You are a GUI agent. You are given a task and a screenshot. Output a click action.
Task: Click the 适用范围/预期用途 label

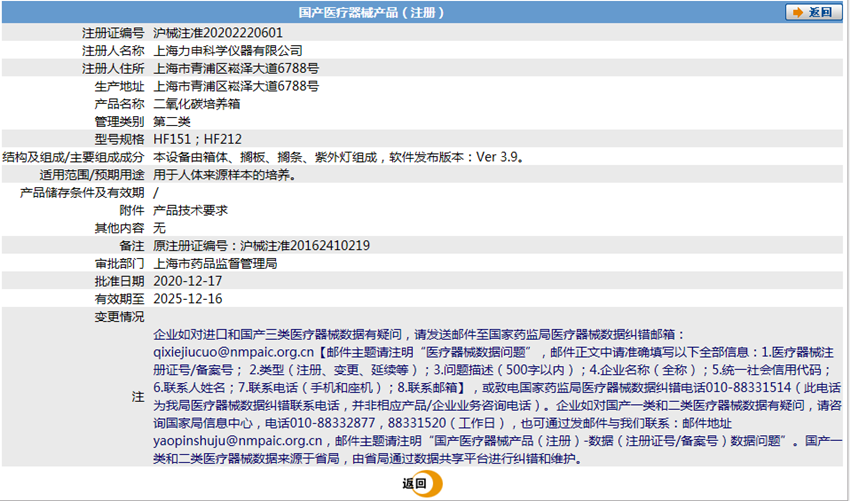tap(92, 175)
